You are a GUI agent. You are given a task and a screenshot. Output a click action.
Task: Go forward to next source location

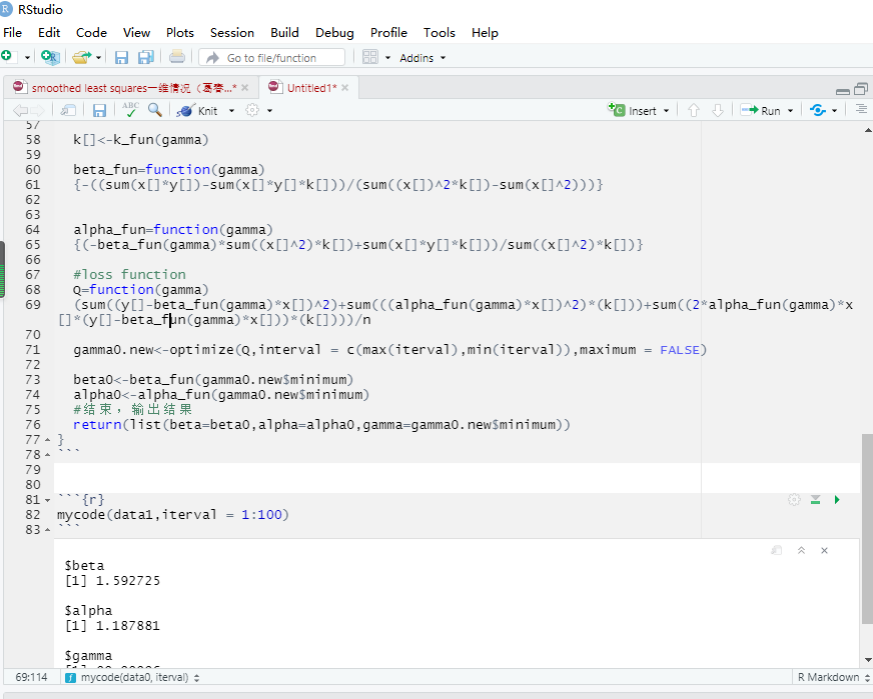click(38, 110)
